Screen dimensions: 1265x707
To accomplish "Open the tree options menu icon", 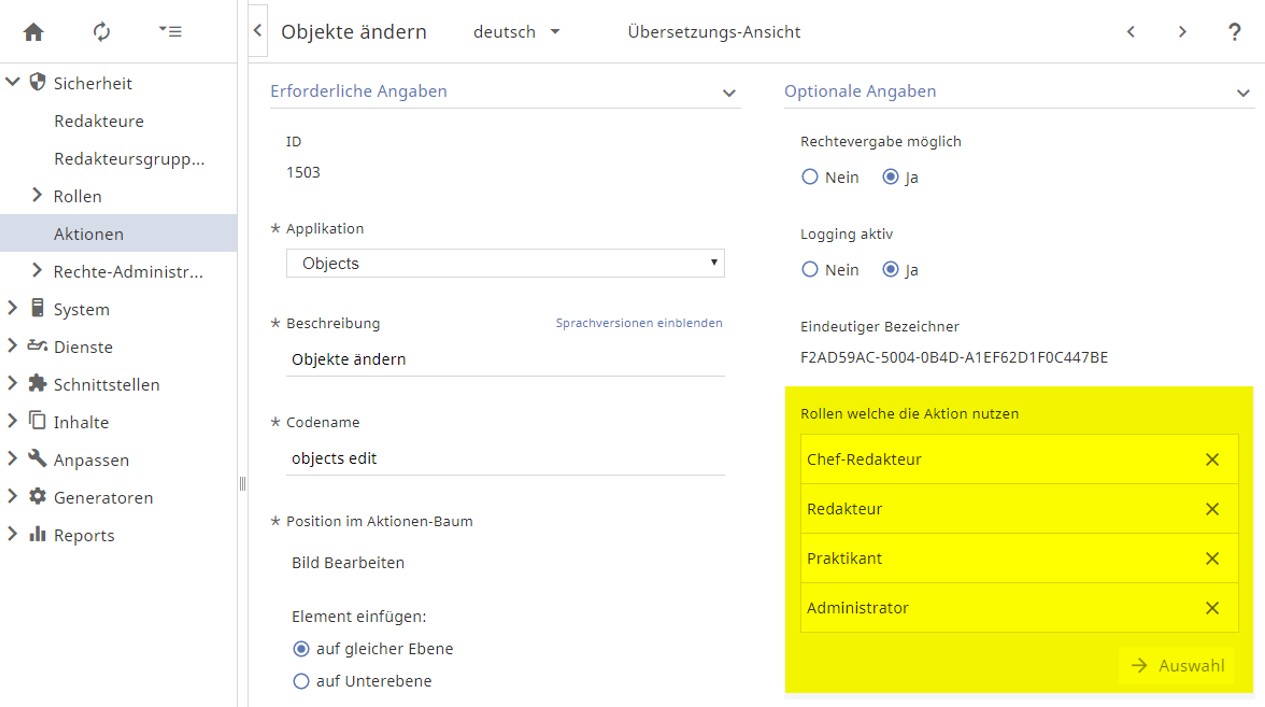I will coord(169,32).
